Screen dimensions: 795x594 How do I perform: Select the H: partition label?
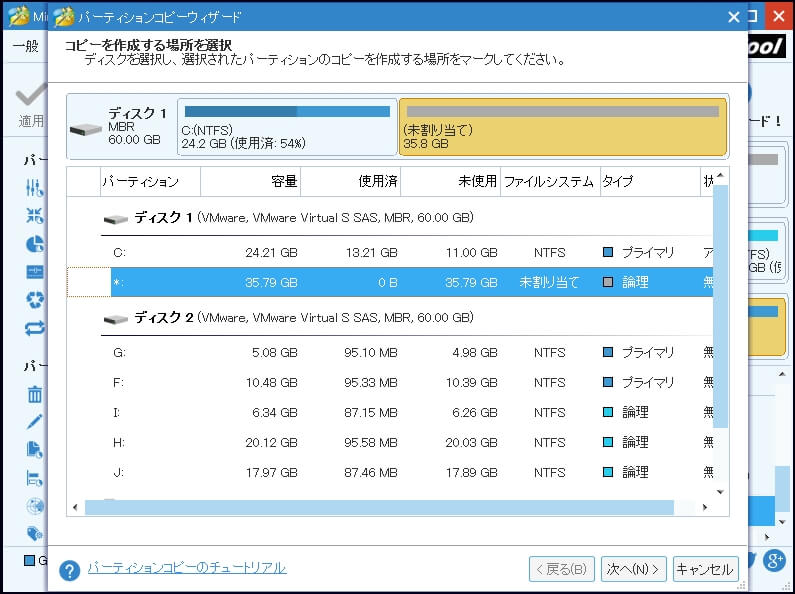tap(119, 442)
